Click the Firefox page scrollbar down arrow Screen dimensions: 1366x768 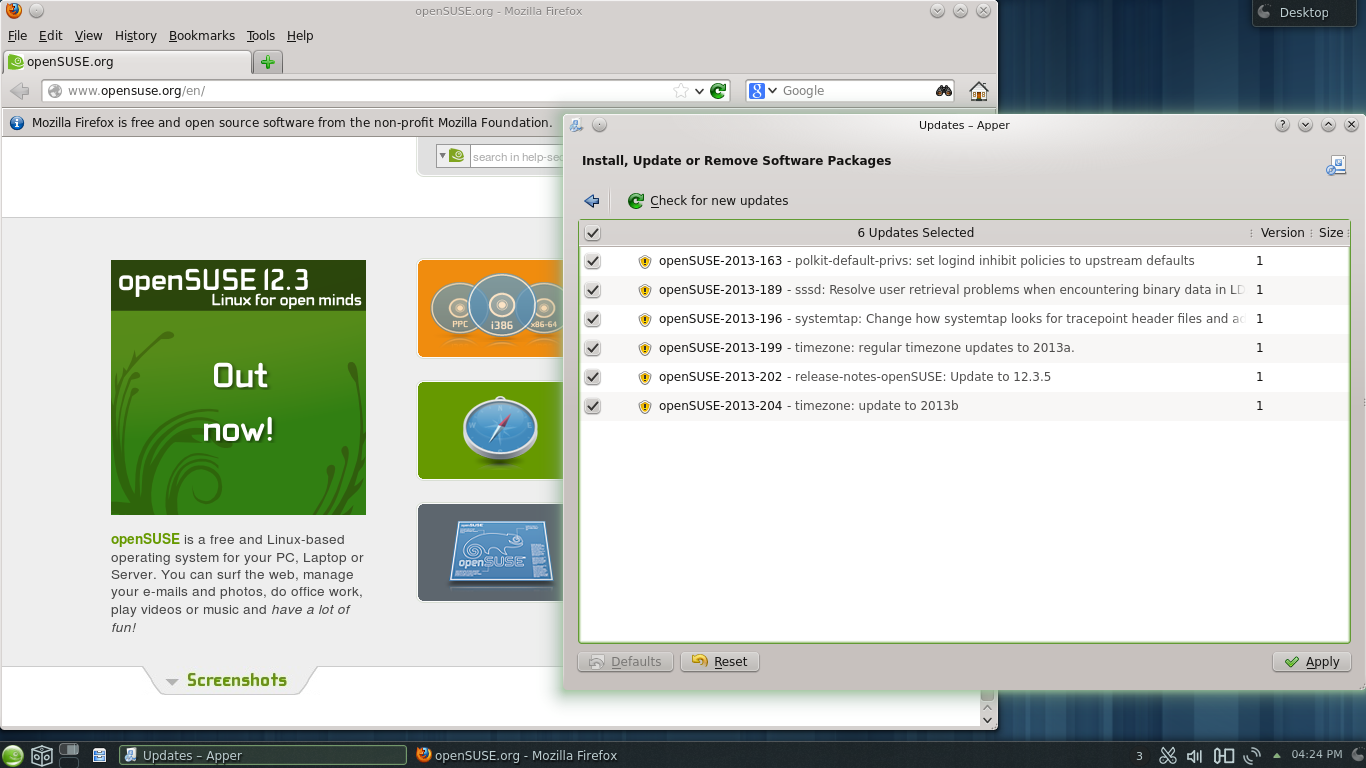988,718
